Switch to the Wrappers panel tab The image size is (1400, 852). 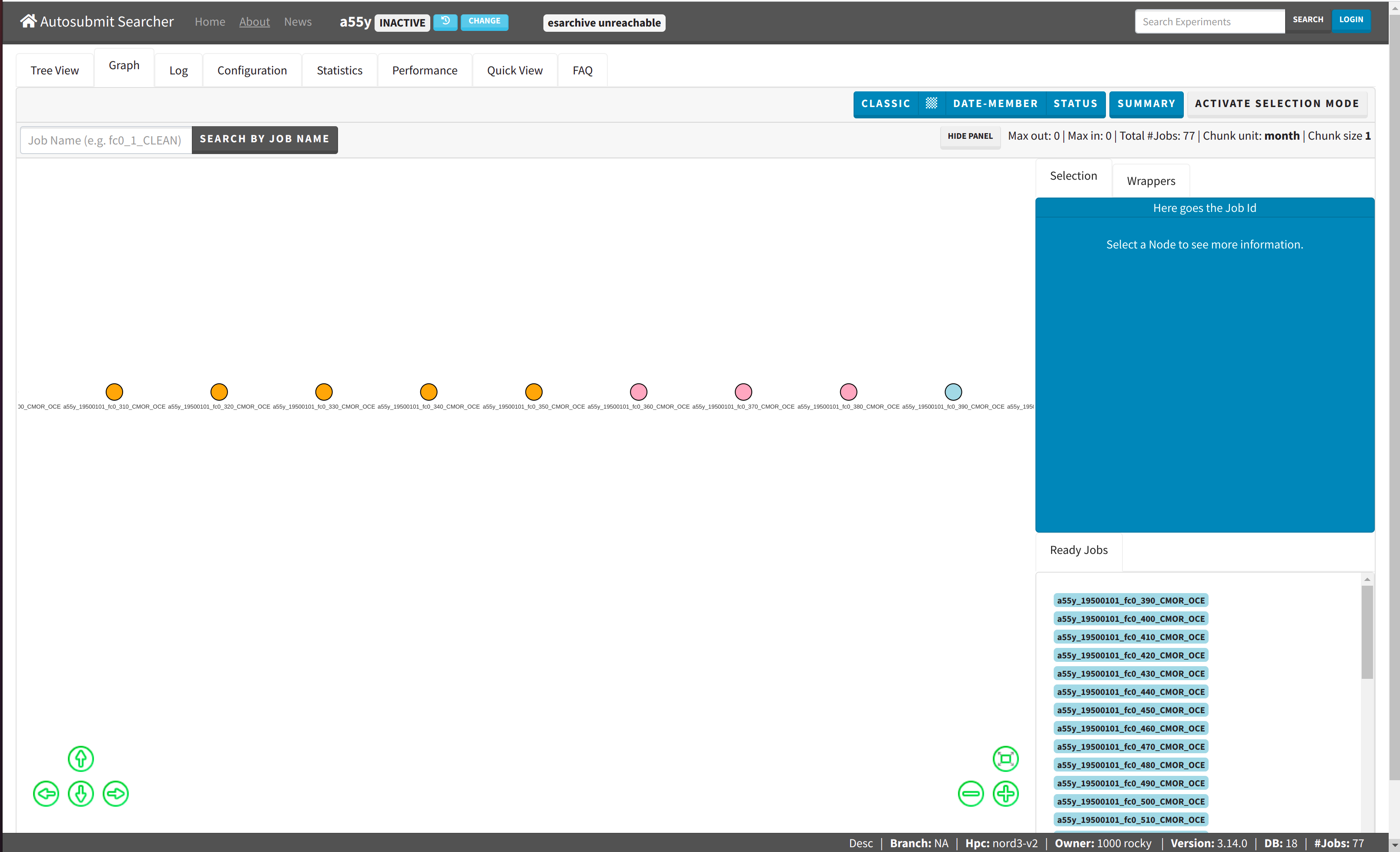pyautogui.click(x=1151, y=181)
